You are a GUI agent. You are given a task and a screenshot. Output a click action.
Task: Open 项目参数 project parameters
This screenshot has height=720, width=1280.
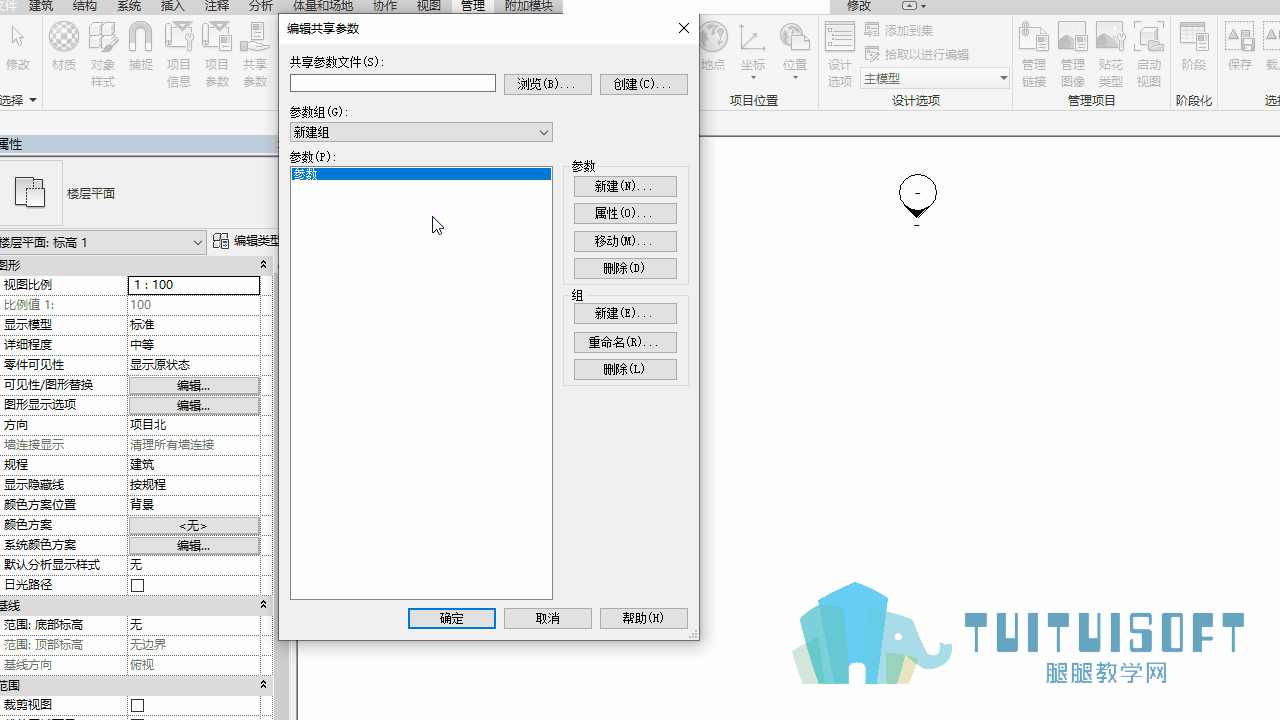click(x=217, y=54)
